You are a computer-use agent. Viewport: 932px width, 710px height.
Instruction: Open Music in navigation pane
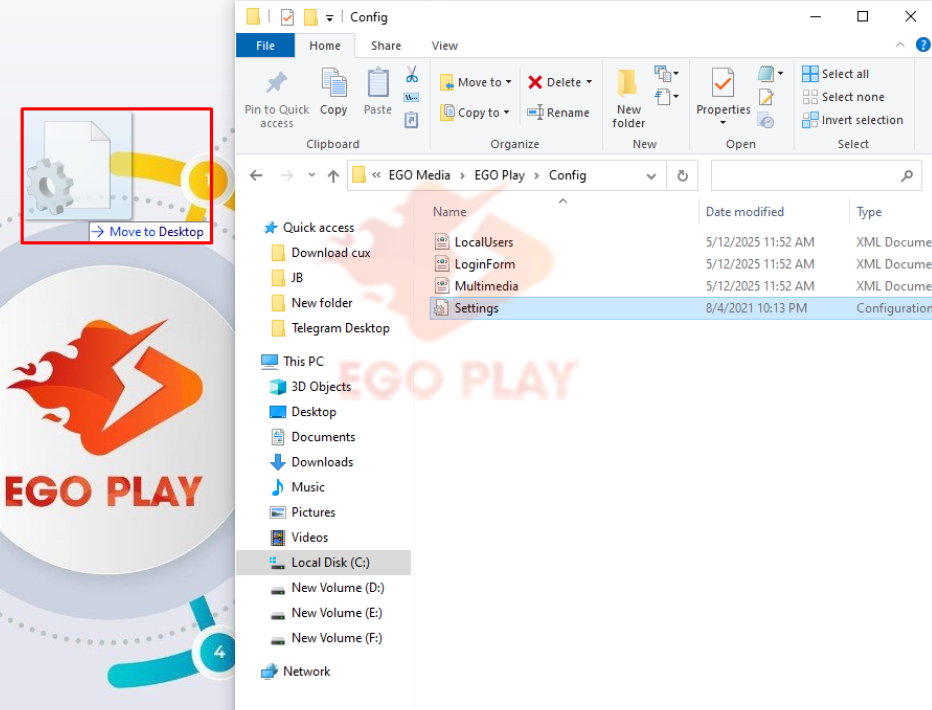[x=308, y=487]
